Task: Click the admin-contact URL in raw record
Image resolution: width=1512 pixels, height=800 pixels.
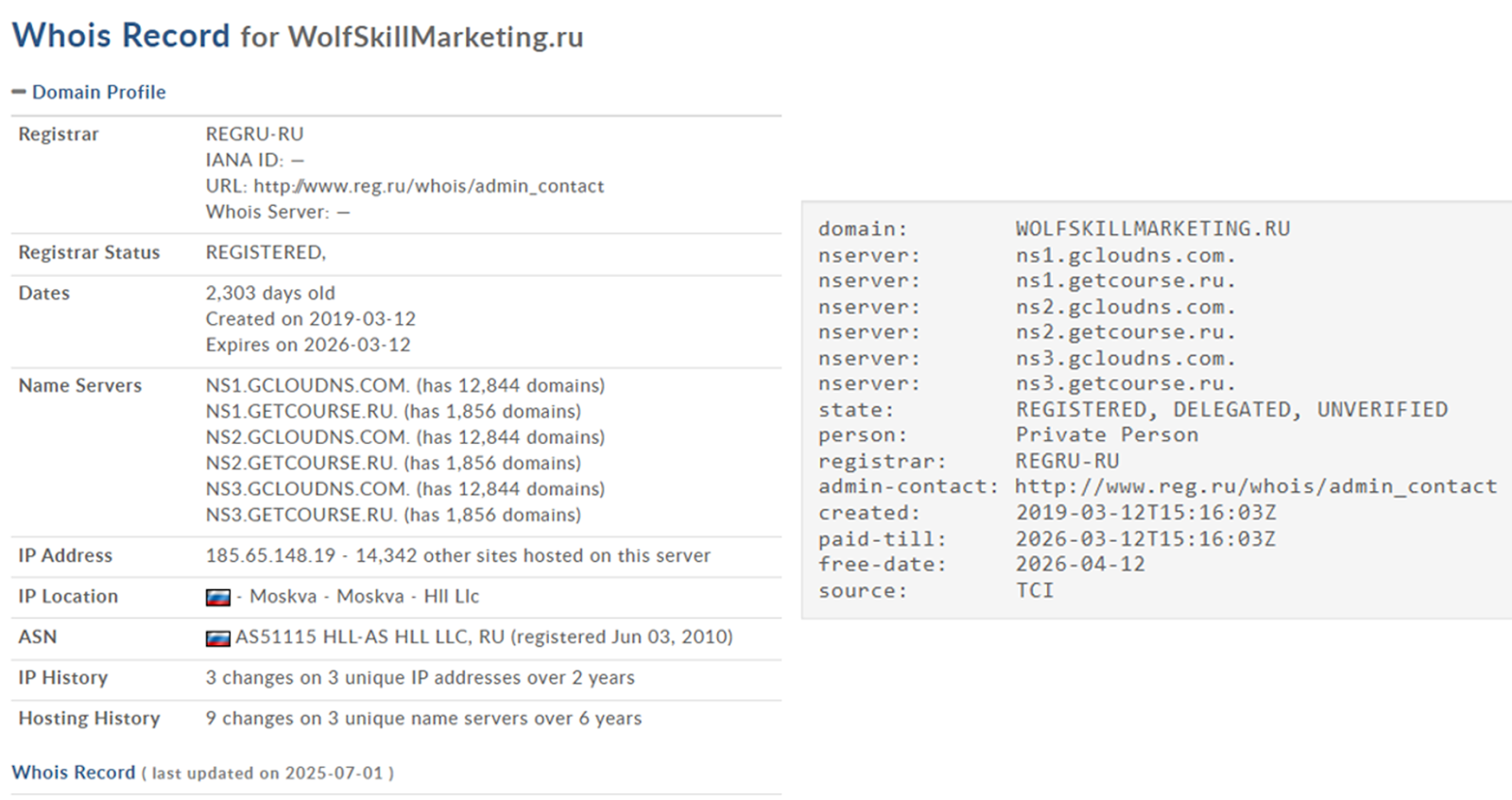Action: 1256,486
